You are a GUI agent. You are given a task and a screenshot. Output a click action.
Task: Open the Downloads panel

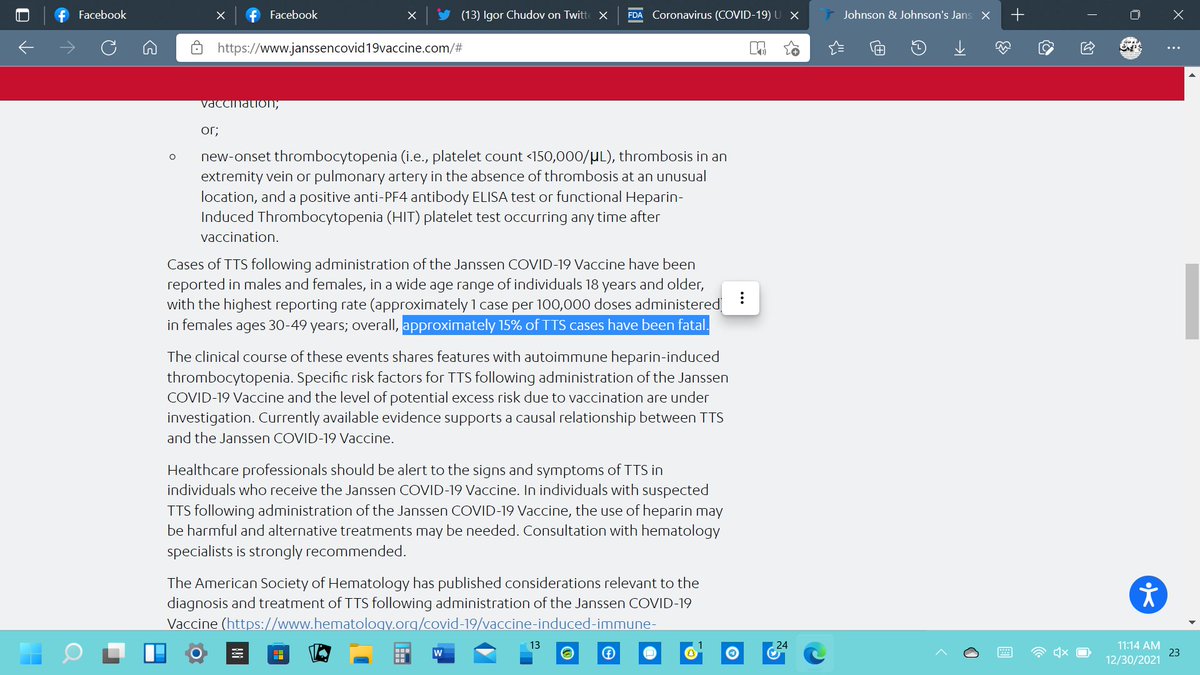click(958, 48)
